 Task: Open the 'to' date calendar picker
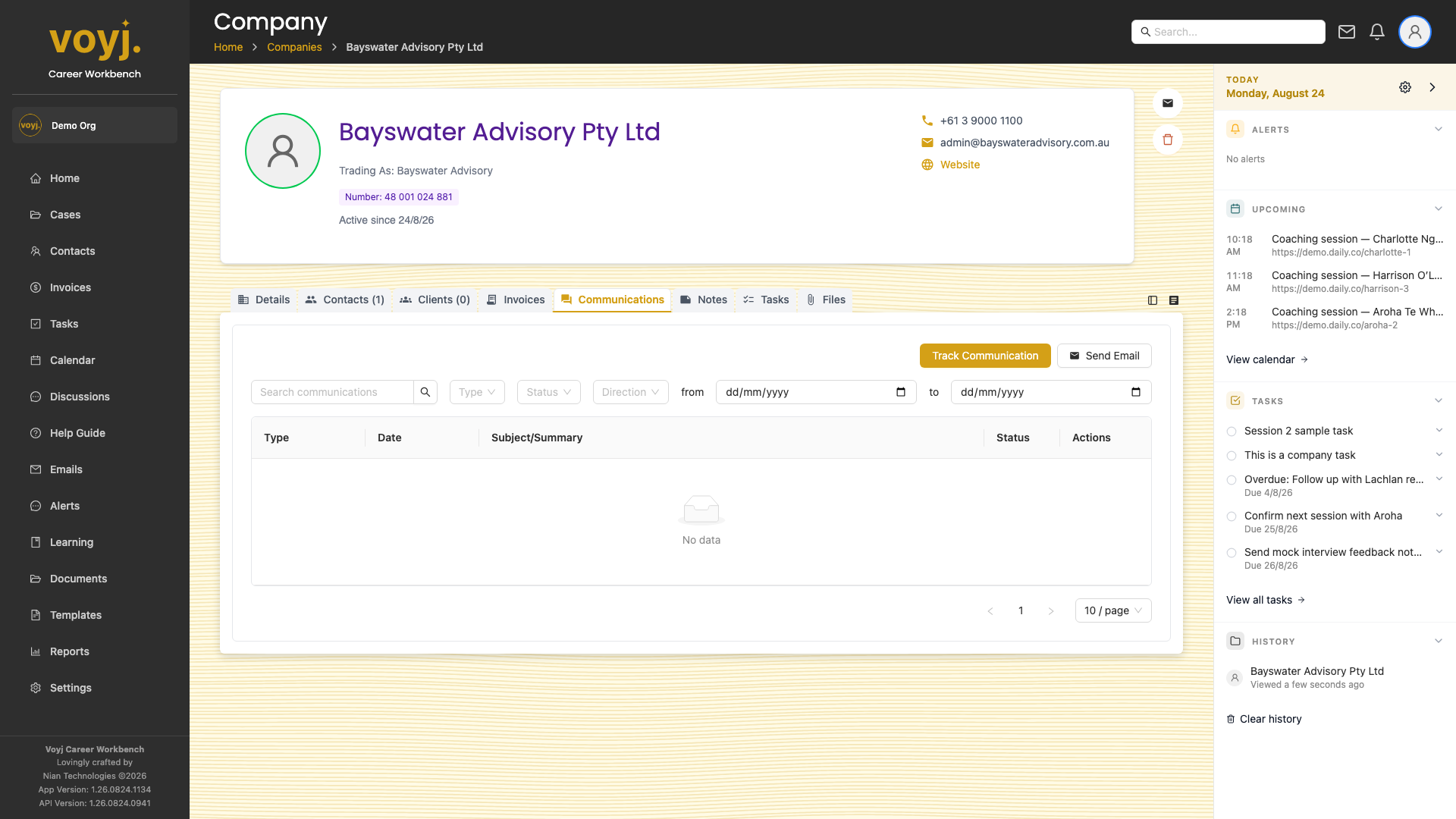(x=1136, y=392)
